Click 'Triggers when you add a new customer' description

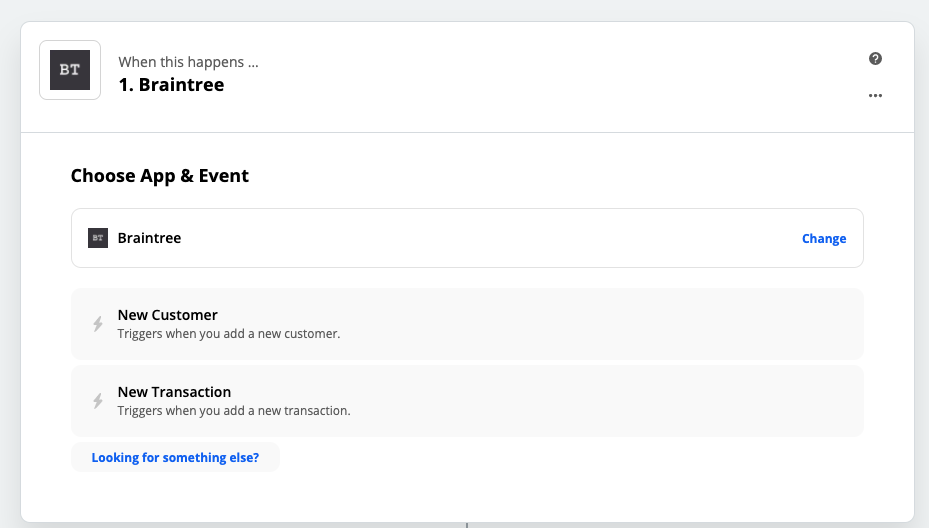pyautogui.click(x=229, y=334)
